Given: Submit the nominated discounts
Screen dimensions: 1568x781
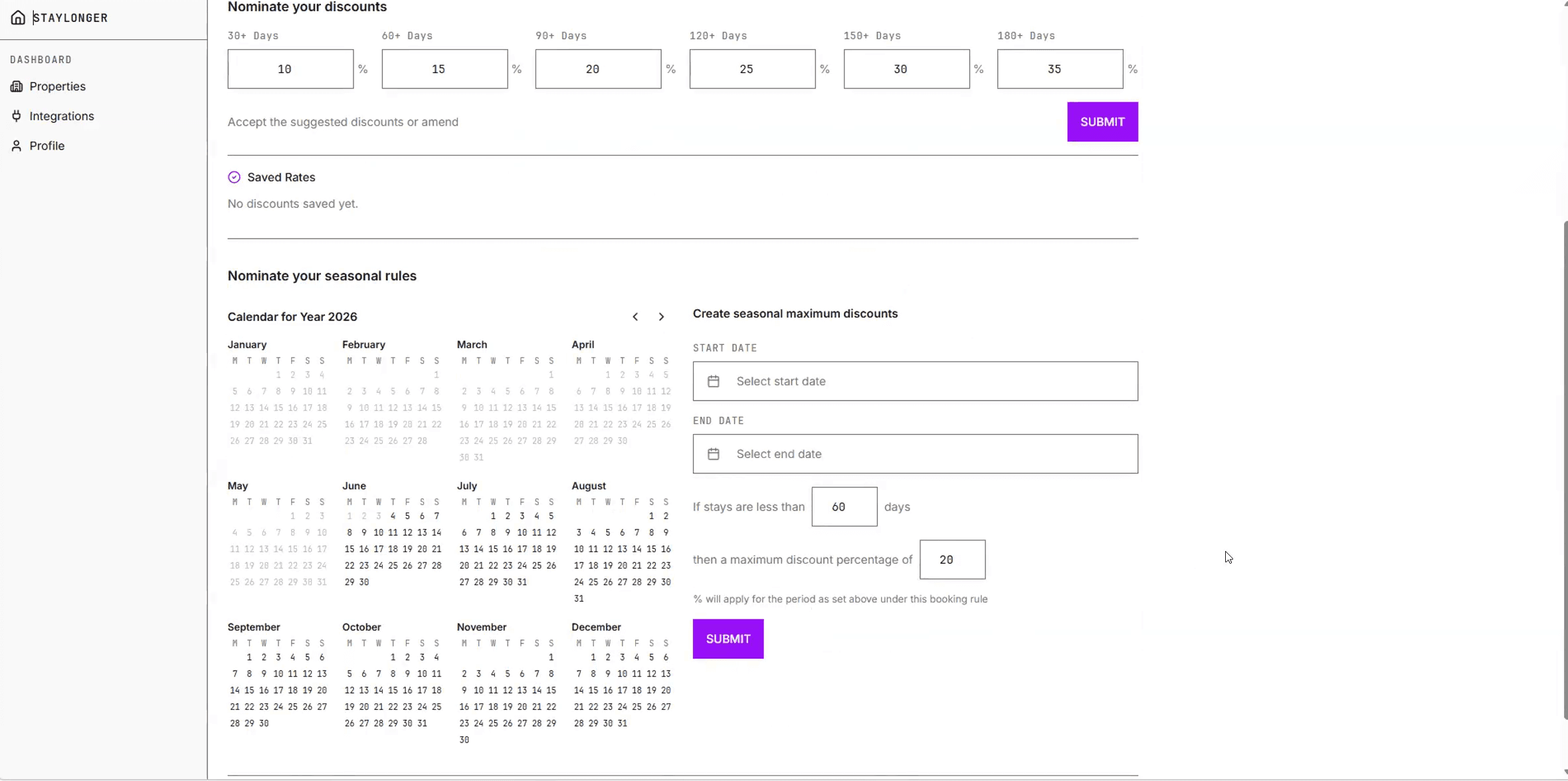Looking at the screenshot, I should (x=1102, y=122).
